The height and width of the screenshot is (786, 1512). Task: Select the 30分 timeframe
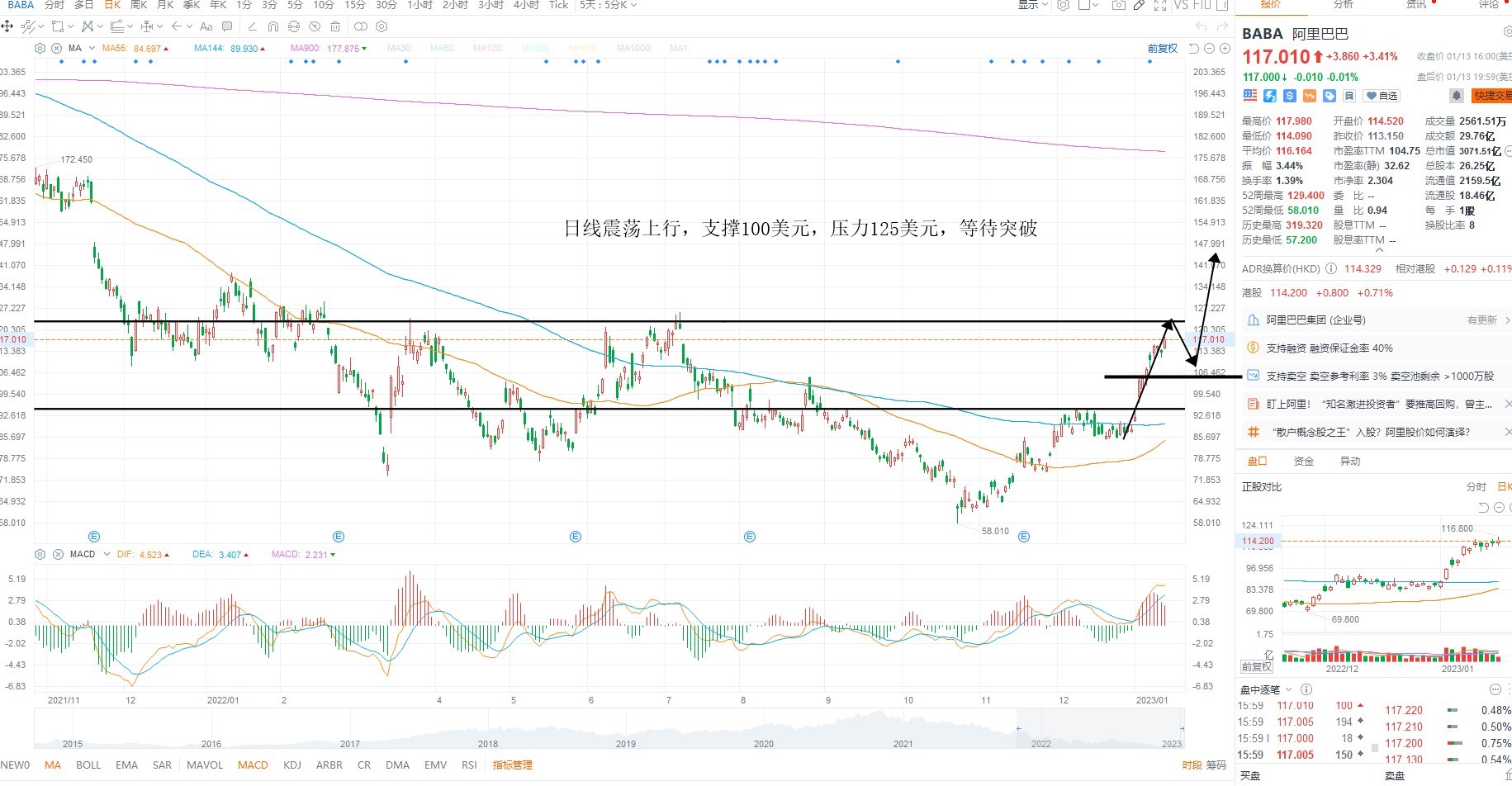coord(386,5)
